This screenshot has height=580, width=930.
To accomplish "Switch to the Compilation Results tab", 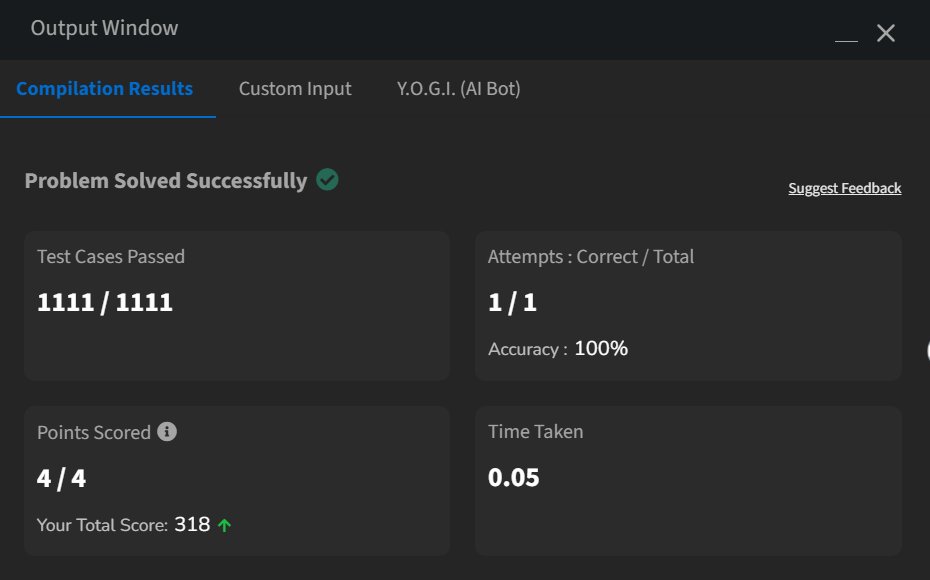I will pos(105,89).
